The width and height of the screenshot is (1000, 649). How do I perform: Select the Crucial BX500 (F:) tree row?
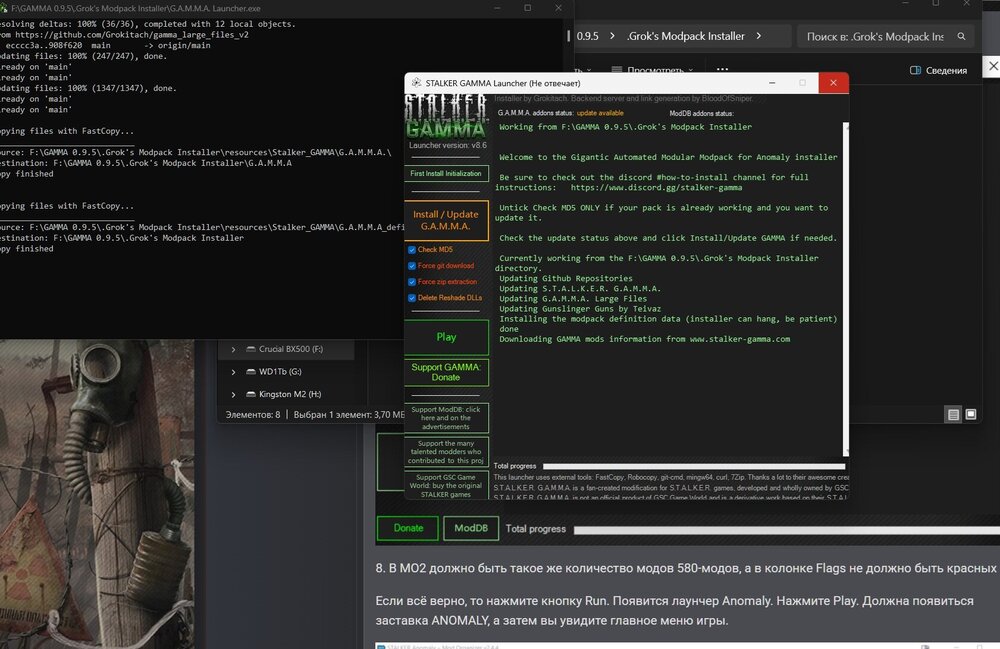[x=286, y=349]
